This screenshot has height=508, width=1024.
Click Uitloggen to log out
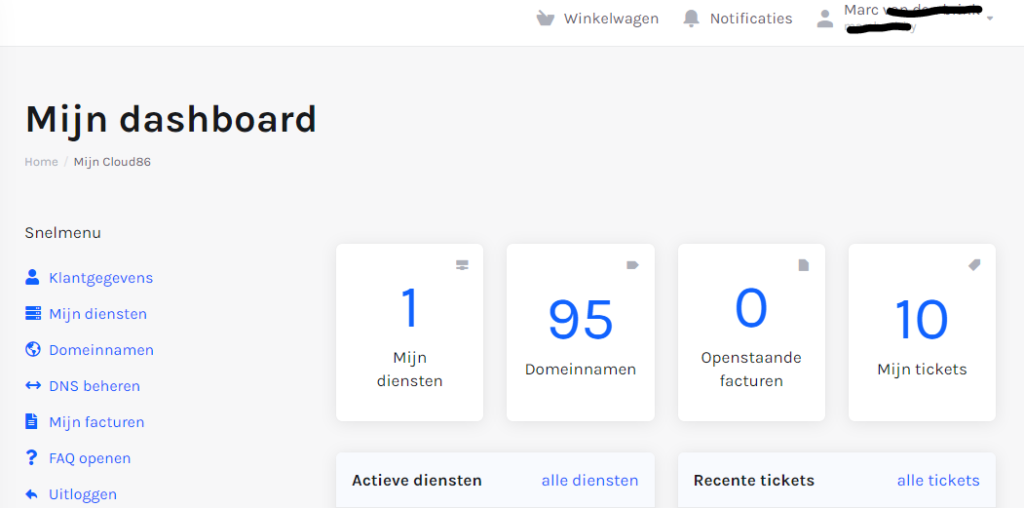point(83,494)
